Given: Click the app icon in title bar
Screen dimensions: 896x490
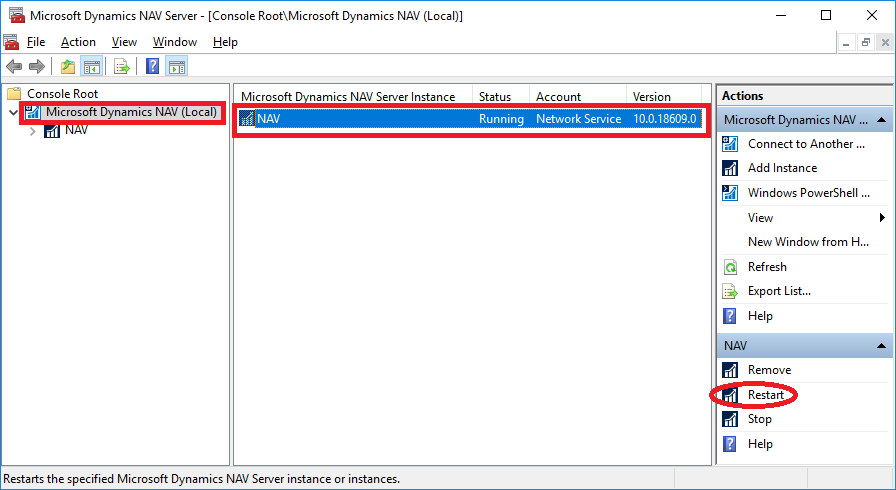Looking at the screenshot, I should pos(17,15).
